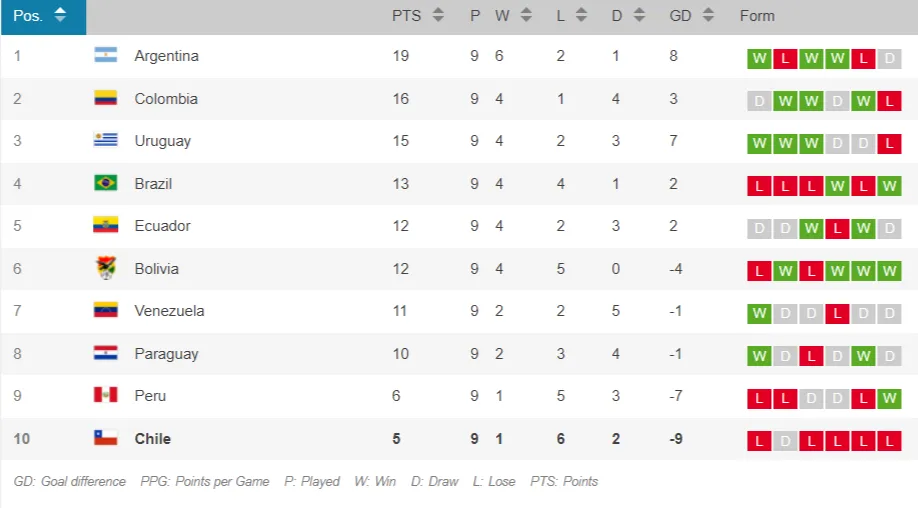Click the Chile flag icon
The height and width of the screenshot is (508, 918).
coord(106,438)
